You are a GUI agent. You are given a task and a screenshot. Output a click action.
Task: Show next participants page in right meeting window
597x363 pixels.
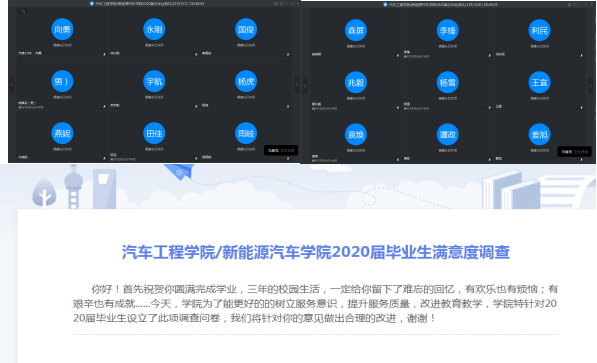pyautogui.click(x=591, y=86)
